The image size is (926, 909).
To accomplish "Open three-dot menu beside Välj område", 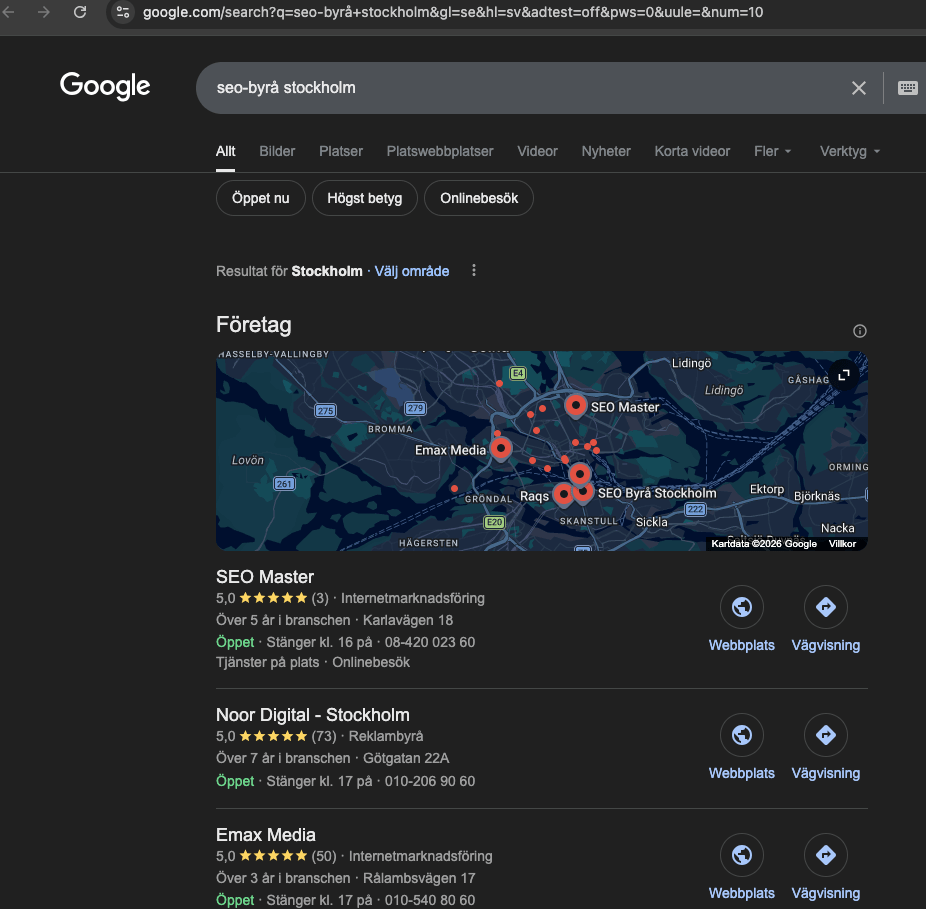I will (474, 271).
